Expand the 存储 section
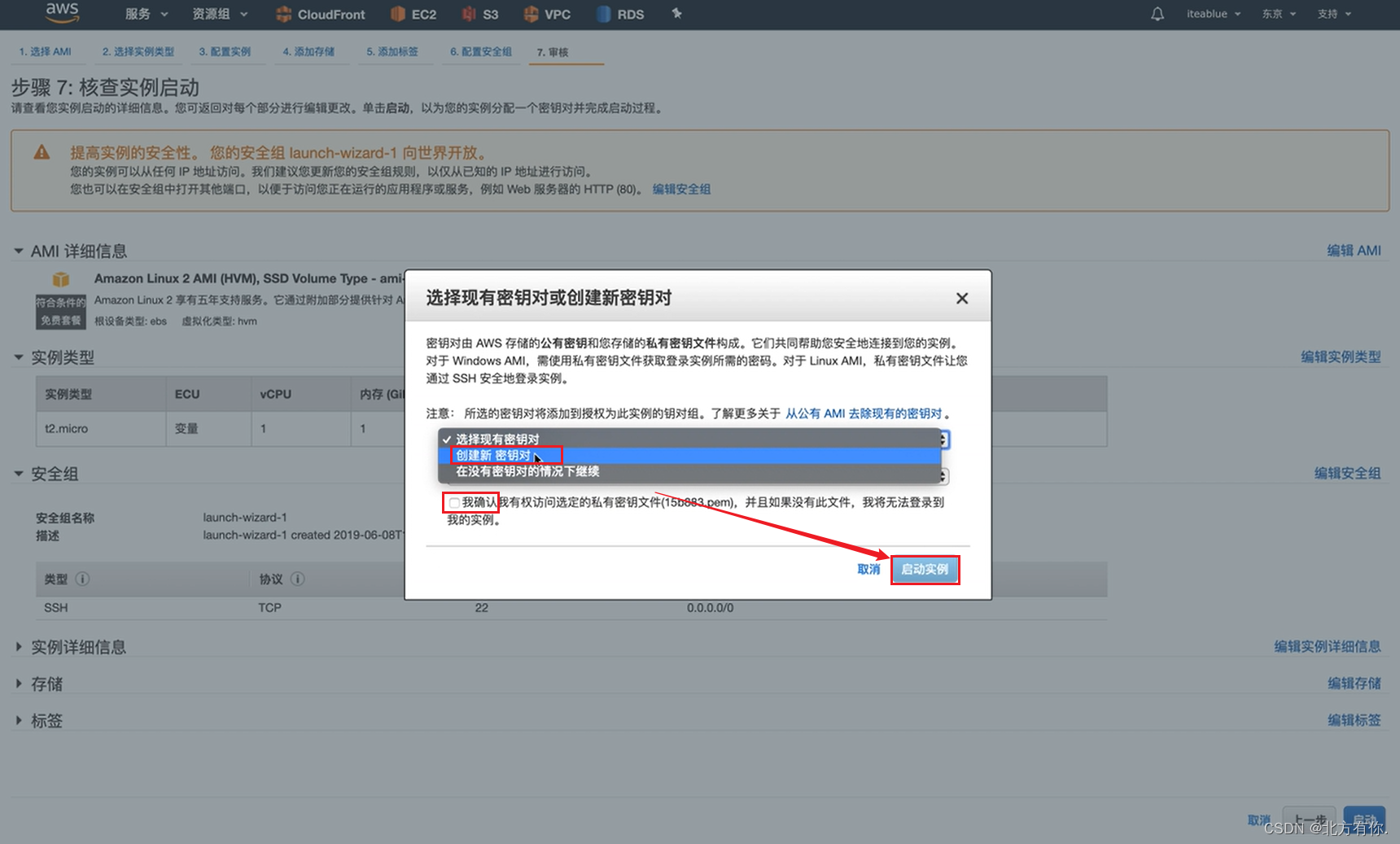The width and height of the screenshot is (1400, 844). (46, 684)
